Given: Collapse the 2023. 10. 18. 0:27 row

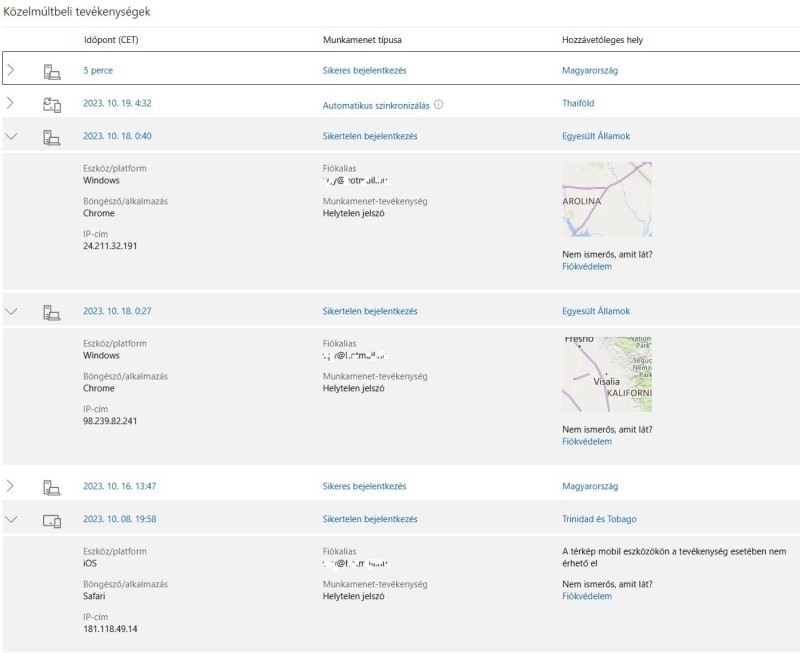Looking at the screenshot, I should point(12,311).
